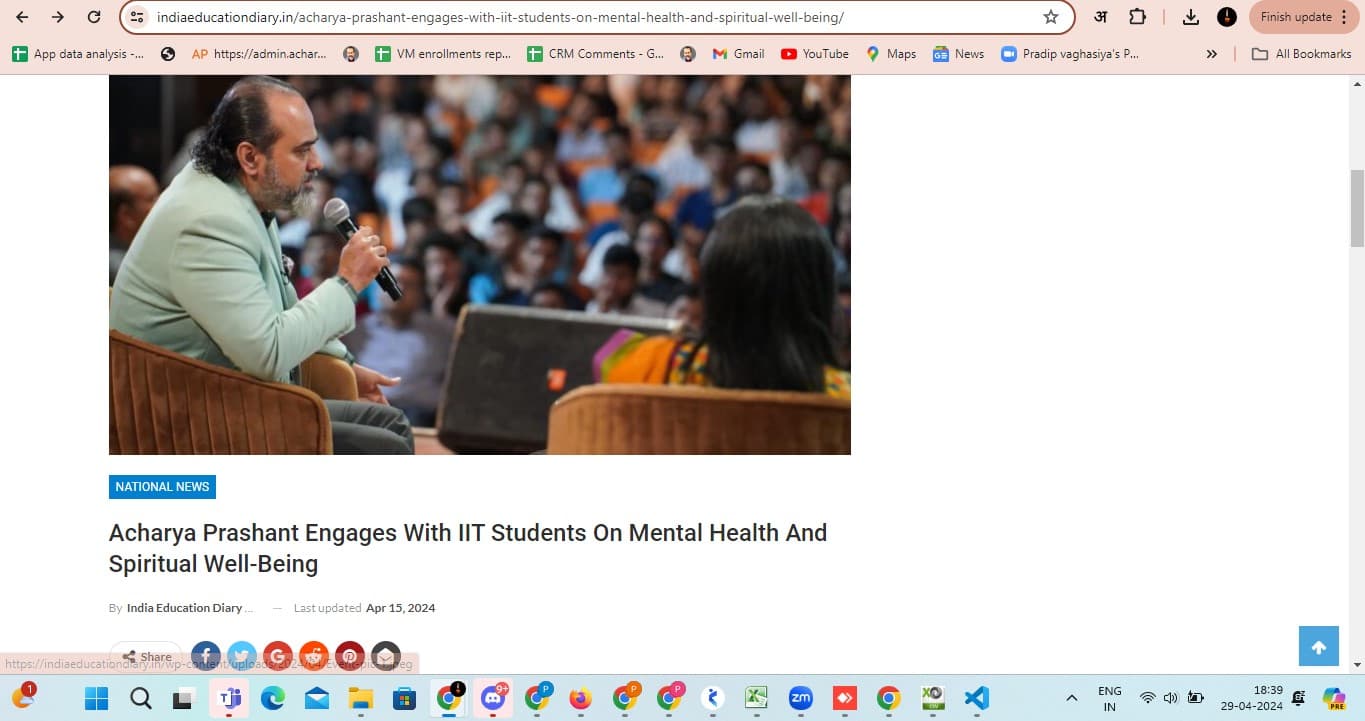Open the Finish update menu
Viewport: 1365px width, 721px height.
coord(1305,17)
